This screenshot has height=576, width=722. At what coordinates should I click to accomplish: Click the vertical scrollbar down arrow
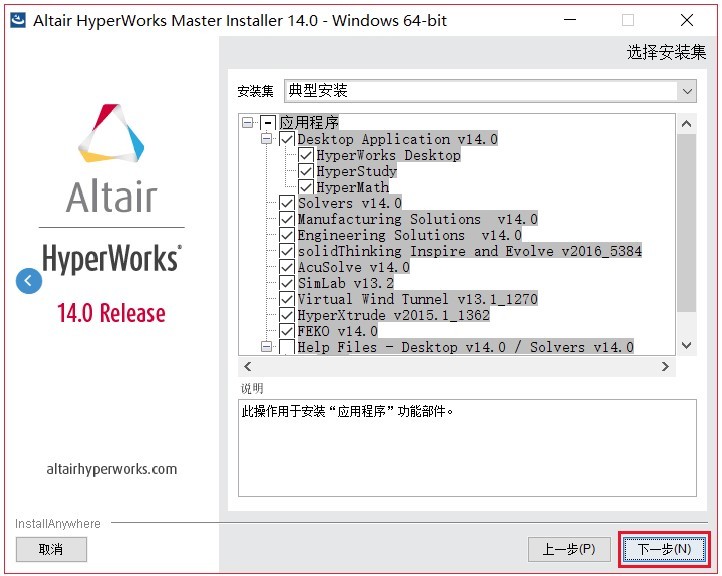(687, 345)
